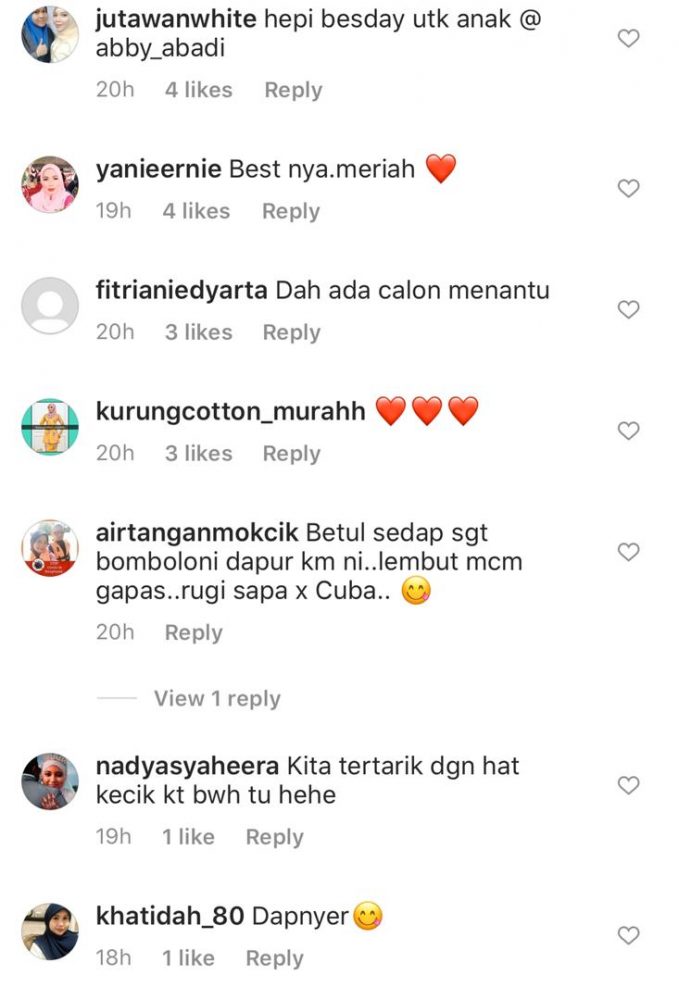
Task: Reply to the kurungcotton_murahh comment
Action: (x=291, y=453)
